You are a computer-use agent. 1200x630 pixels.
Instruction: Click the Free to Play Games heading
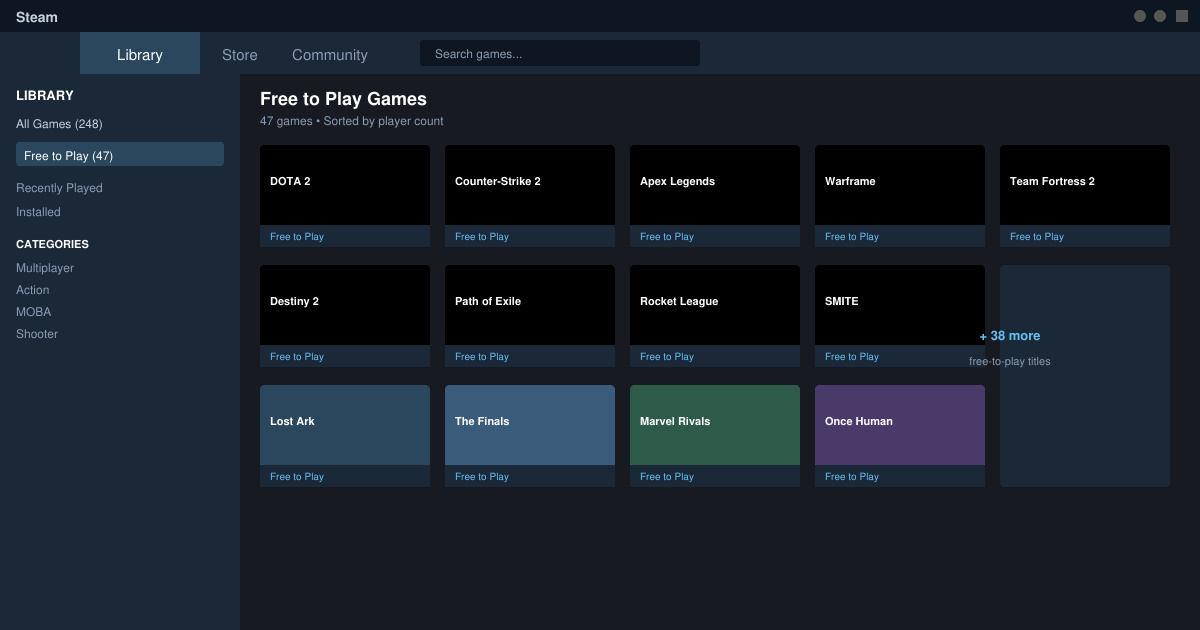343,99
